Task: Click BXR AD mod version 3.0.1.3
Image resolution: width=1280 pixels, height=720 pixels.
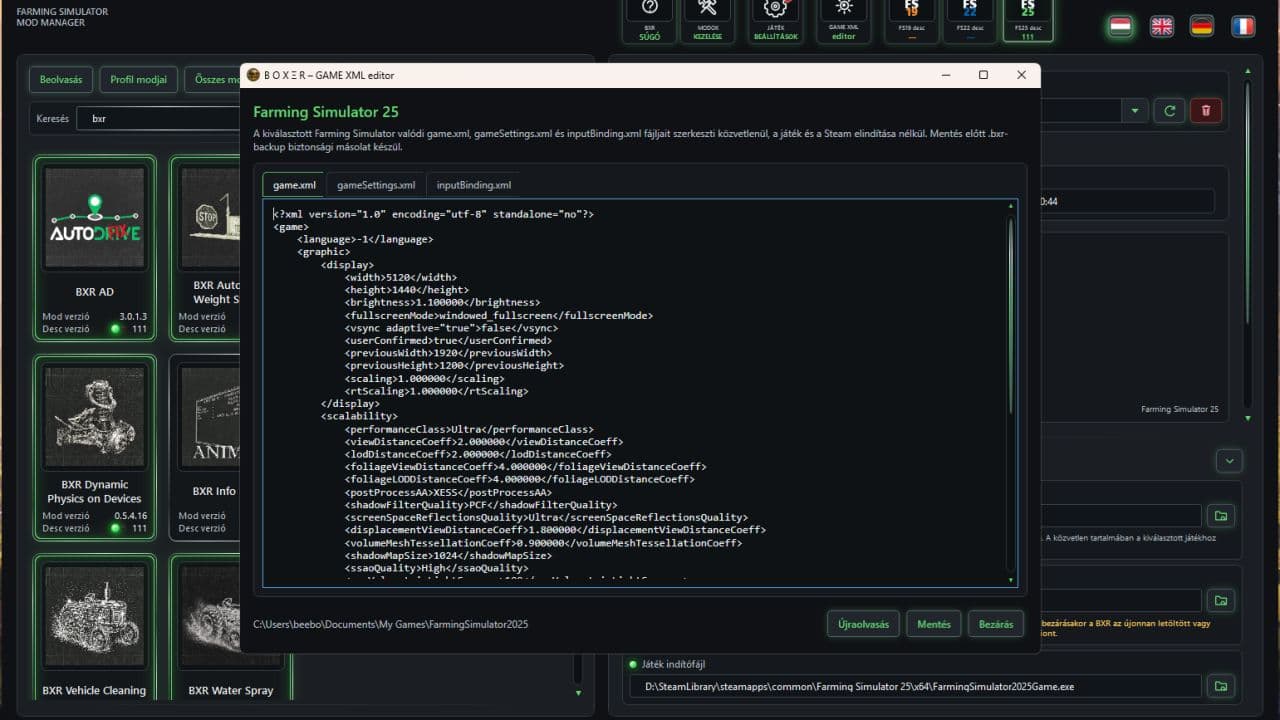Action: [133, 316]
